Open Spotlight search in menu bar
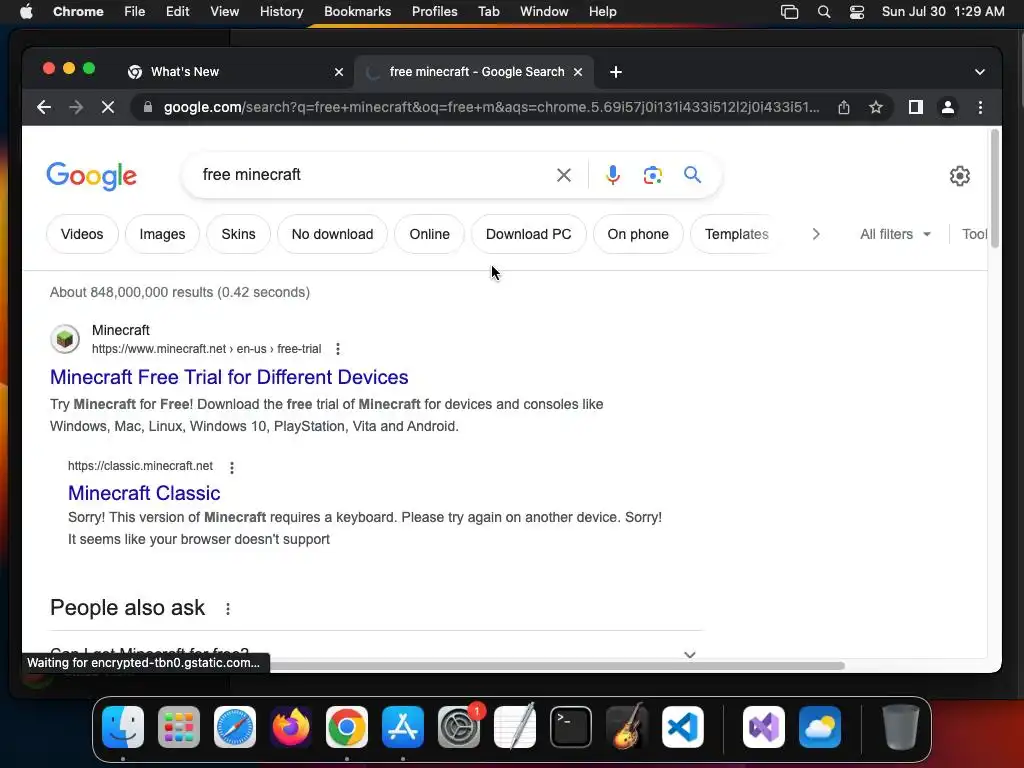Viewport: 1024px width, 768px height. [x=824, y=12]
